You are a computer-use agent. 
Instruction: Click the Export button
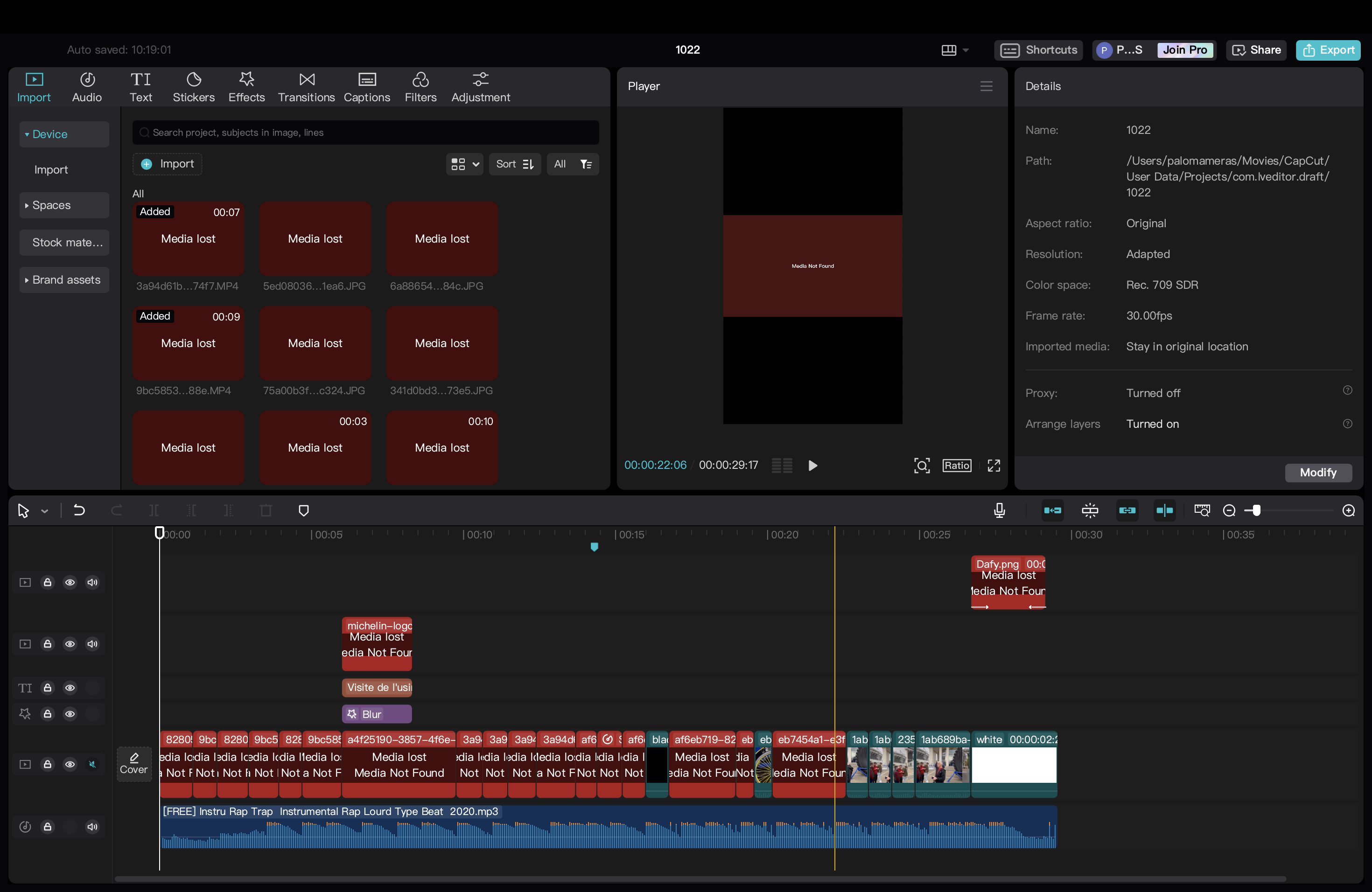1328,50
